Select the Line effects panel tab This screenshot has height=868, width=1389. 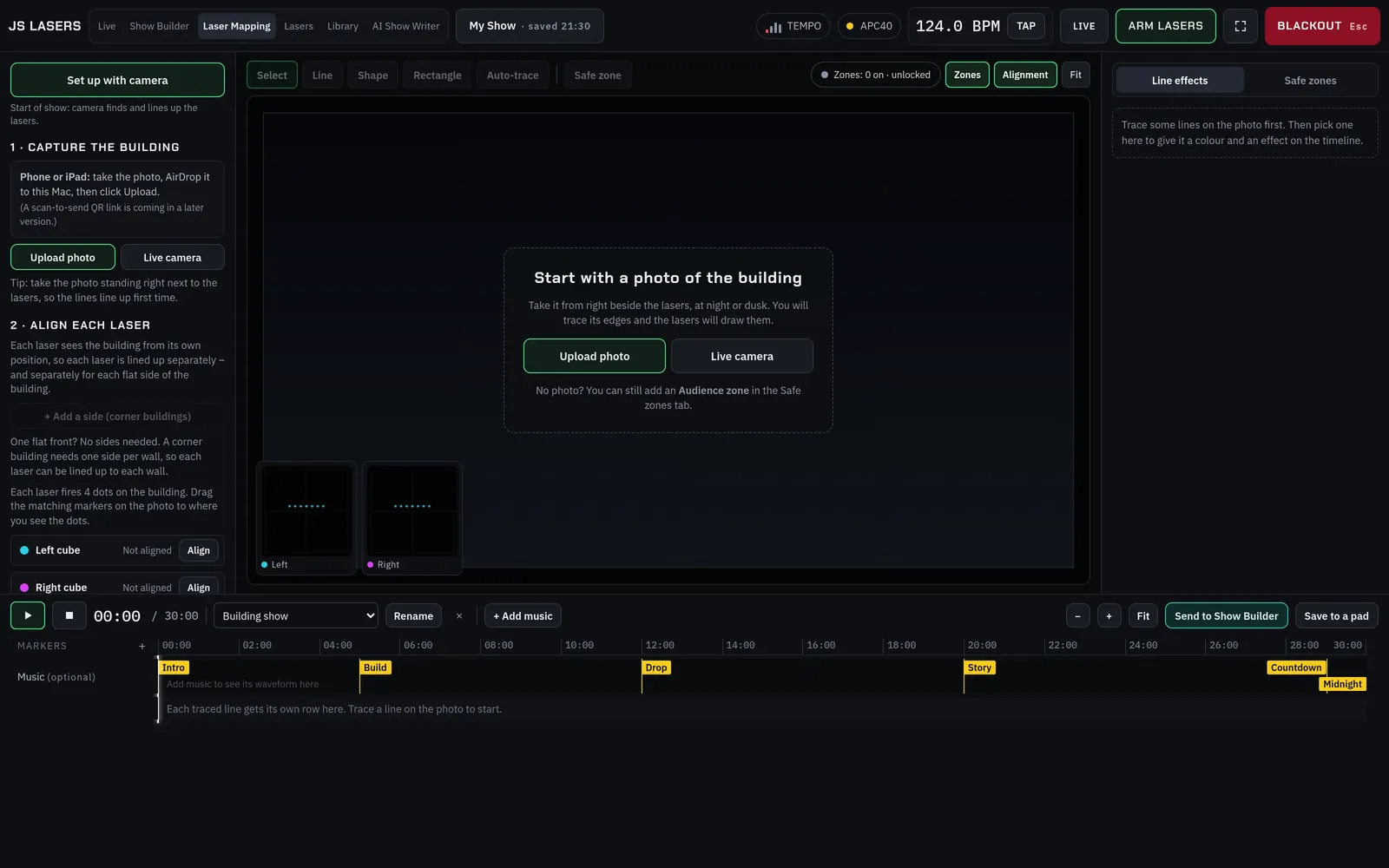pyautogui.click(x=1180, y=81)
